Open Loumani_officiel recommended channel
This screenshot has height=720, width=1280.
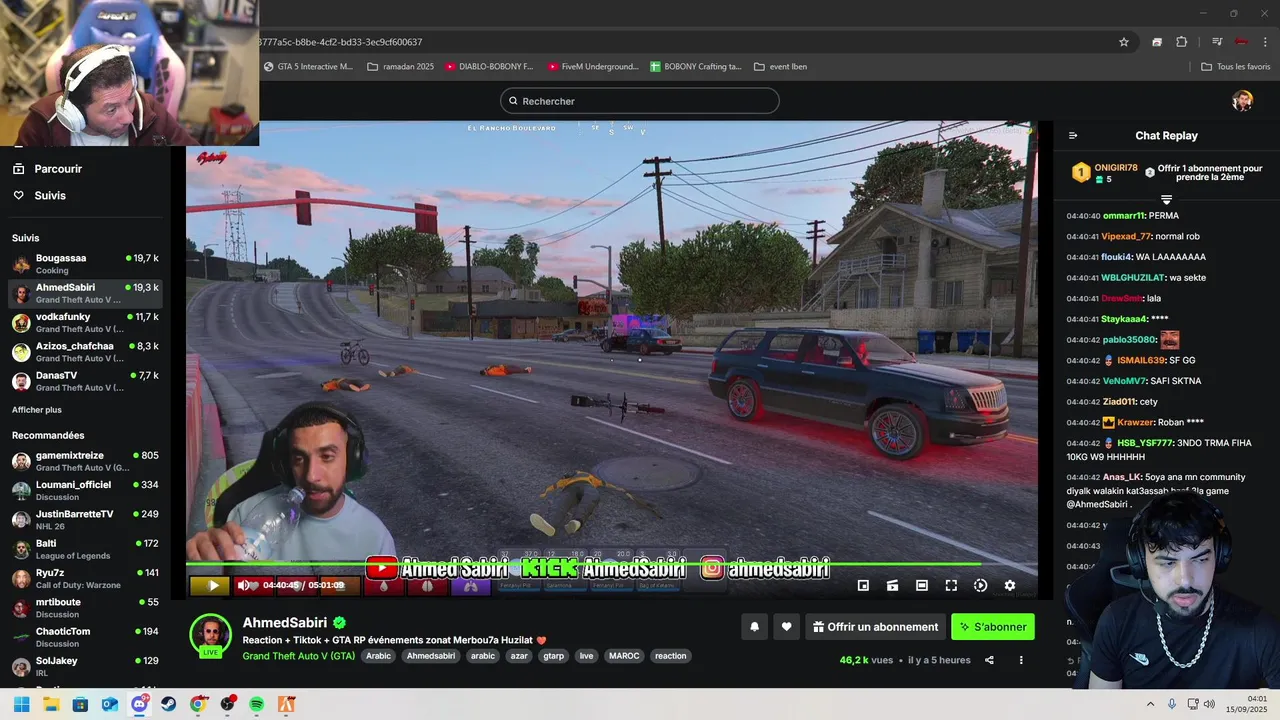click(x=85, y=490)
